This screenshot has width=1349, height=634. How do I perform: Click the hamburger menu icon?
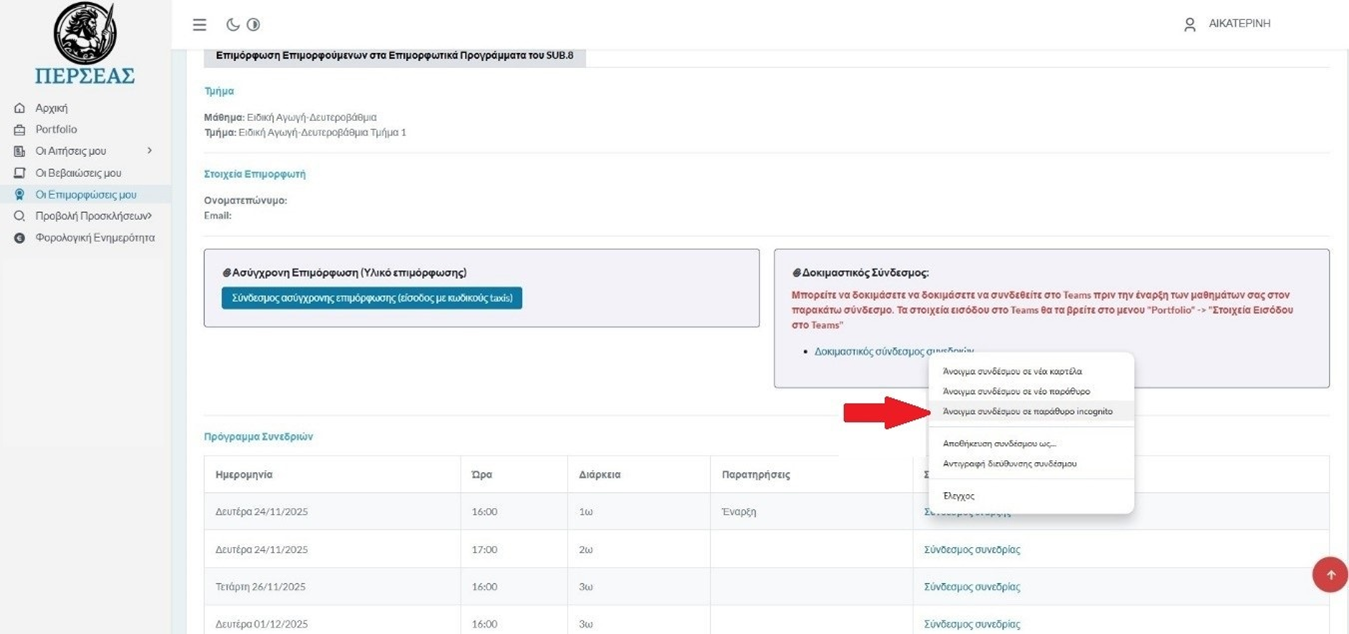click(200, 25)
